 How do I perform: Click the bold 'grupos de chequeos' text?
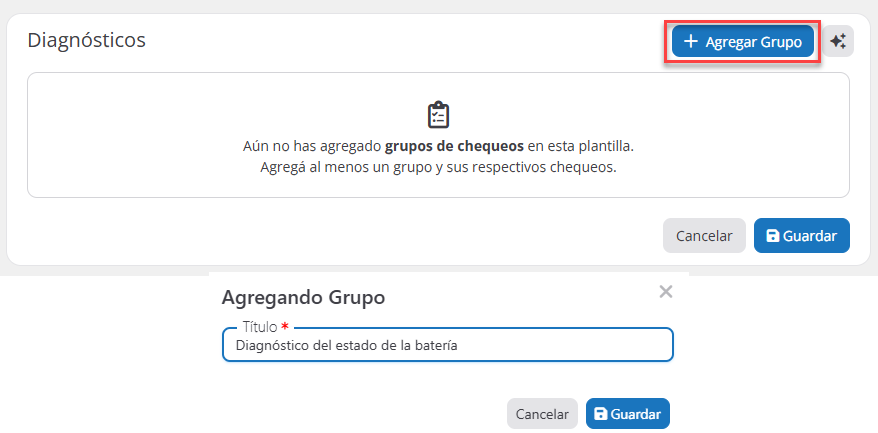[454, 146]
